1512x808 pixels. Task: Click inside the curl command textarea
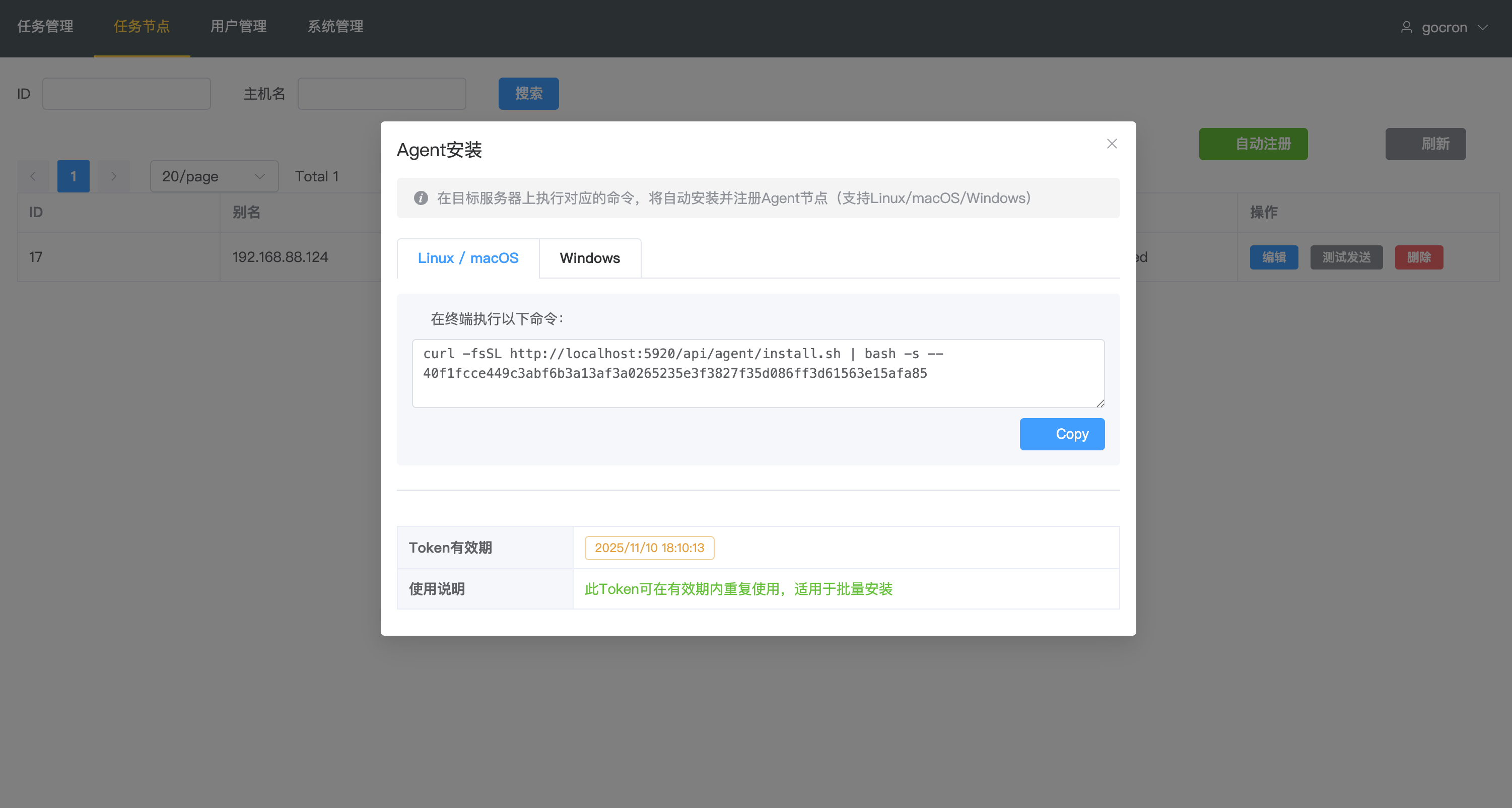point(758,373)
